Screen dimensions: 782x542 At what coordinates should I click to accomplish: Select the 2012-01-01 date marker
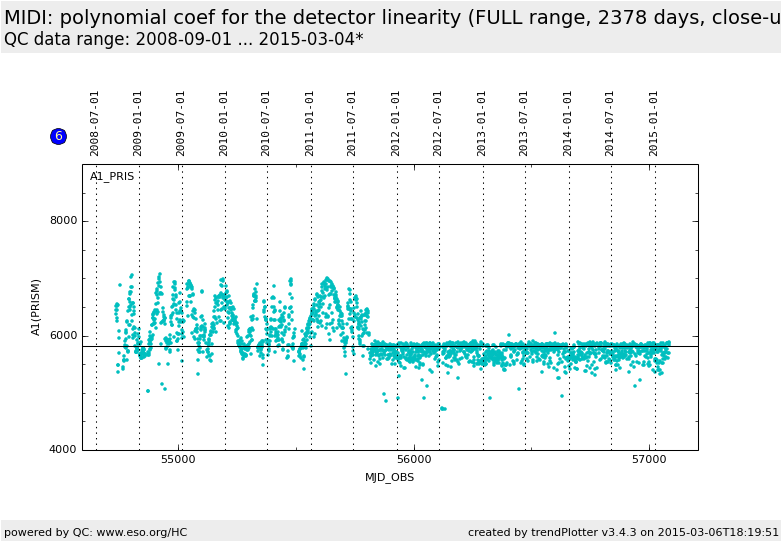[396, 123]
